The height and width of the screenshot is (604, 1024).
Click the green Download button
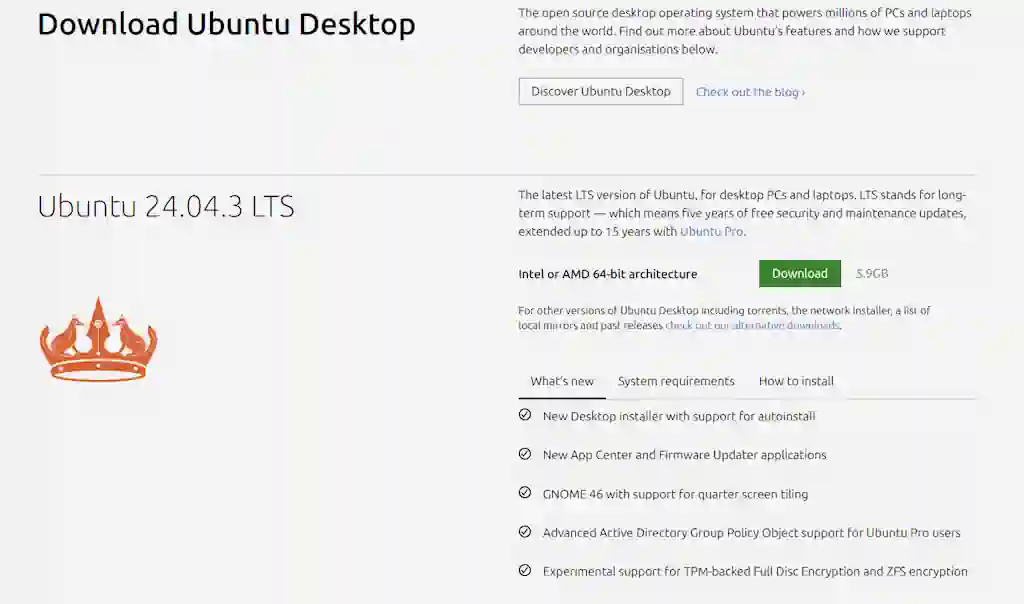tap(799, 273)
